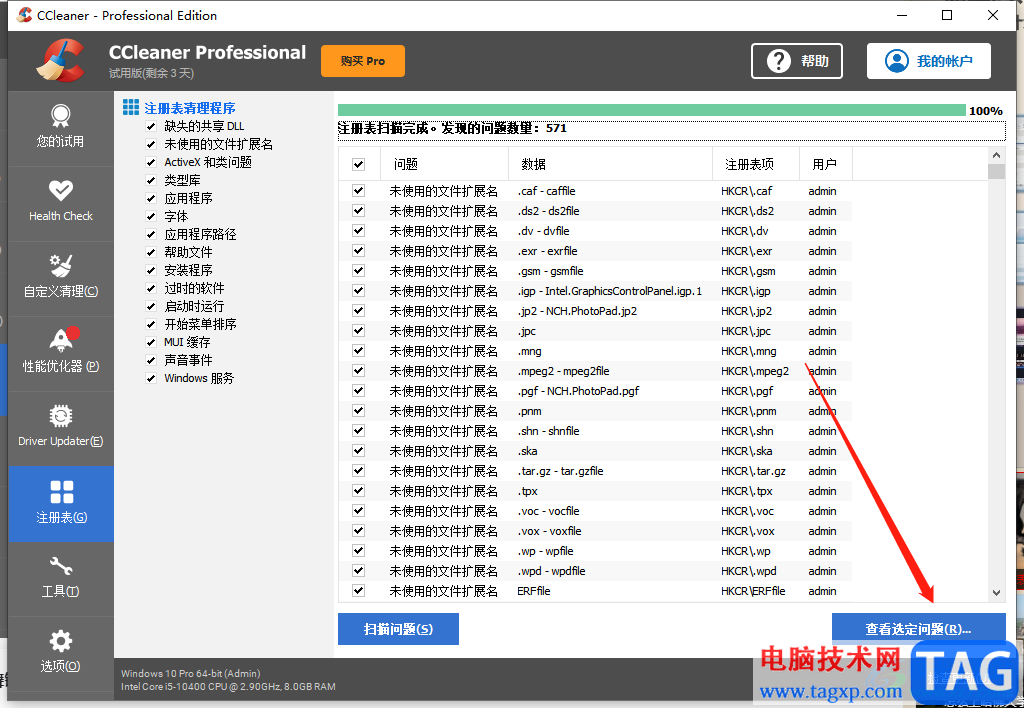1024x708 pixels.
Task: Click the title bar CCleaner icon
Action: click(24, 15)
